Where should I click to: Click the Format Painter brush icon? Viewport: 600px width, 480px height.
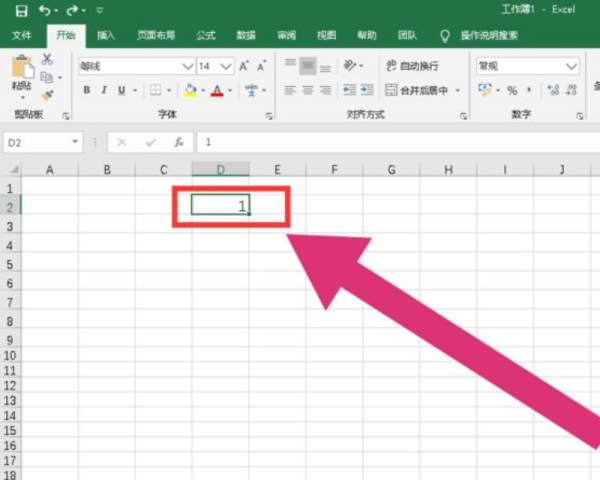pos(47,95)
